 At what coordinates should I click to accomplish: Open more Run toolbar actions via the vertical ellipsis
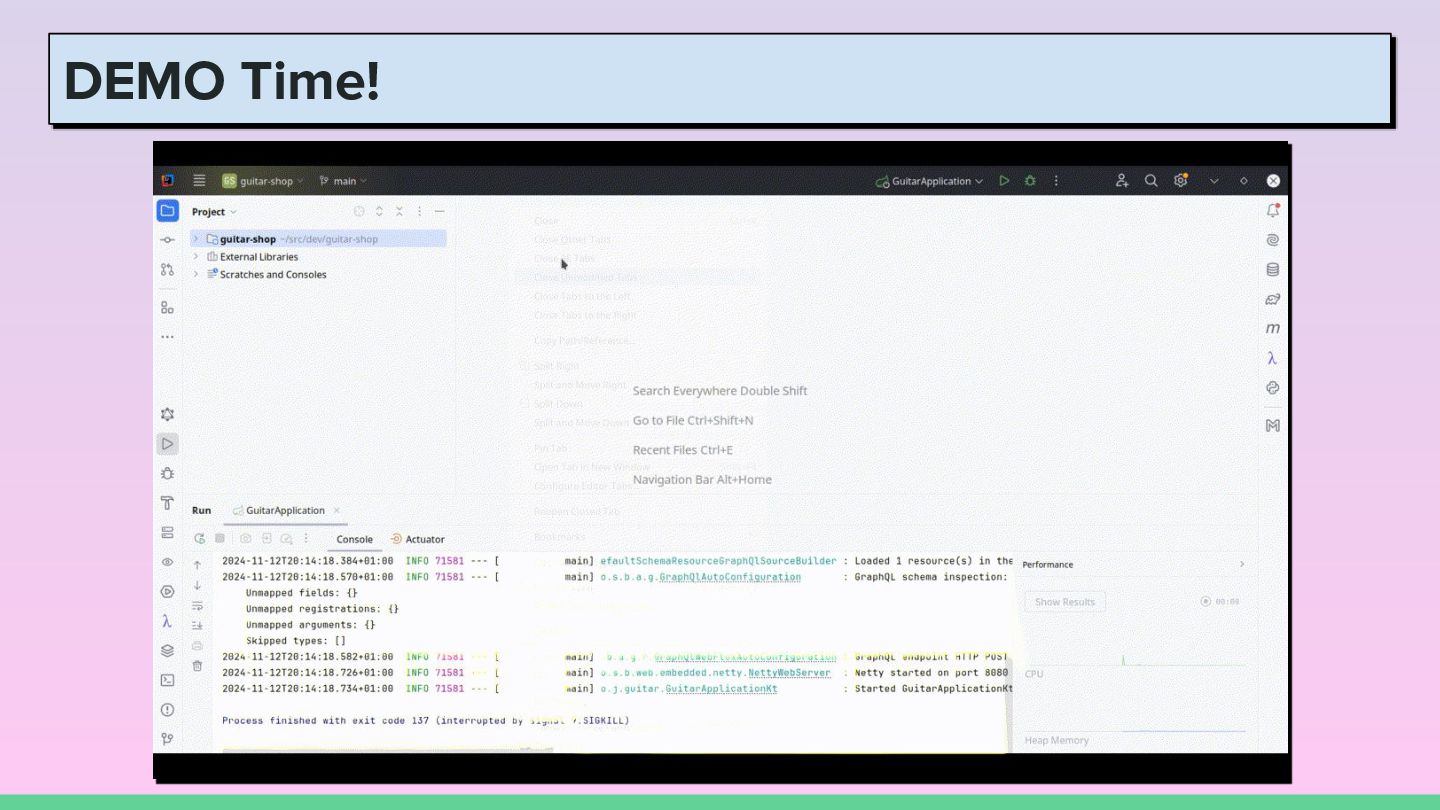click(306, 538)
